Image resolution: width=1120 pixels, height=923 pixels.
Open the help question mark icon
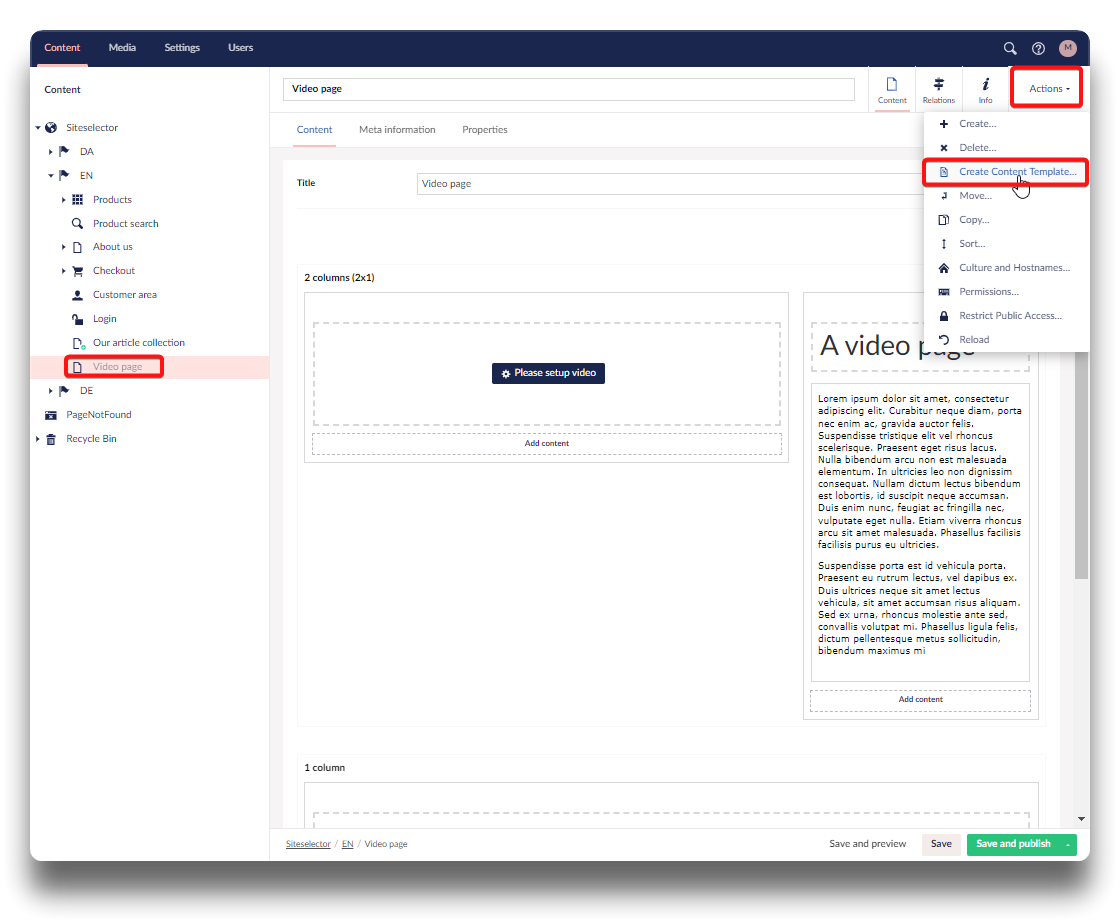pos(1038,48)
